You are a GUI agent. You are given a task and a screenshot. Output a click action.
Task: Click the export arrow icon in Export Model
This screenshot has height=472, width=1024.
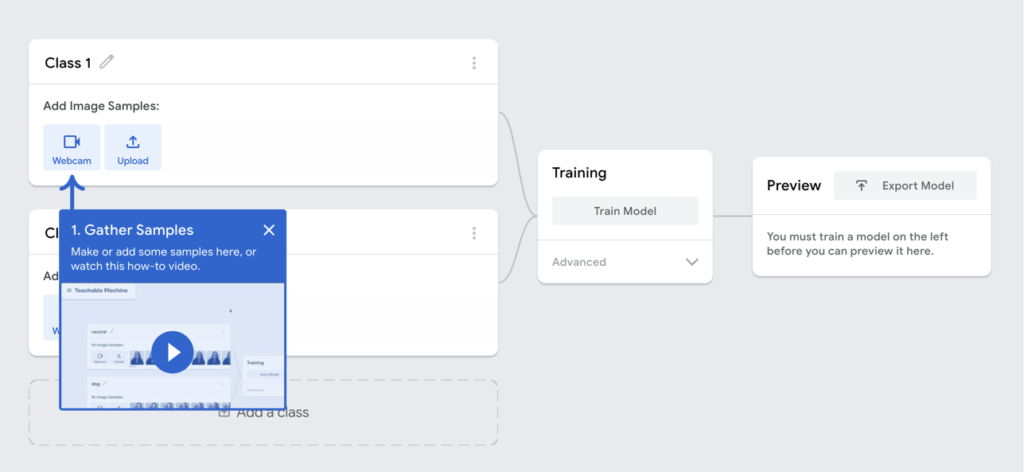pyautogui.click(x=861, y=186)
